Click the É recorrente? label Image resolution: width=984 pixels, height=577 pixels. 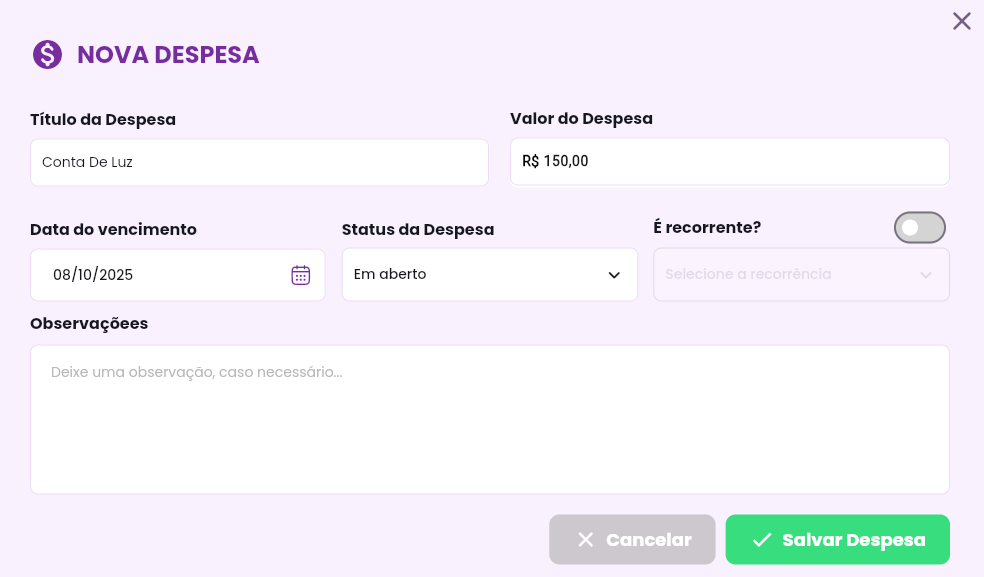click(707, 227)
